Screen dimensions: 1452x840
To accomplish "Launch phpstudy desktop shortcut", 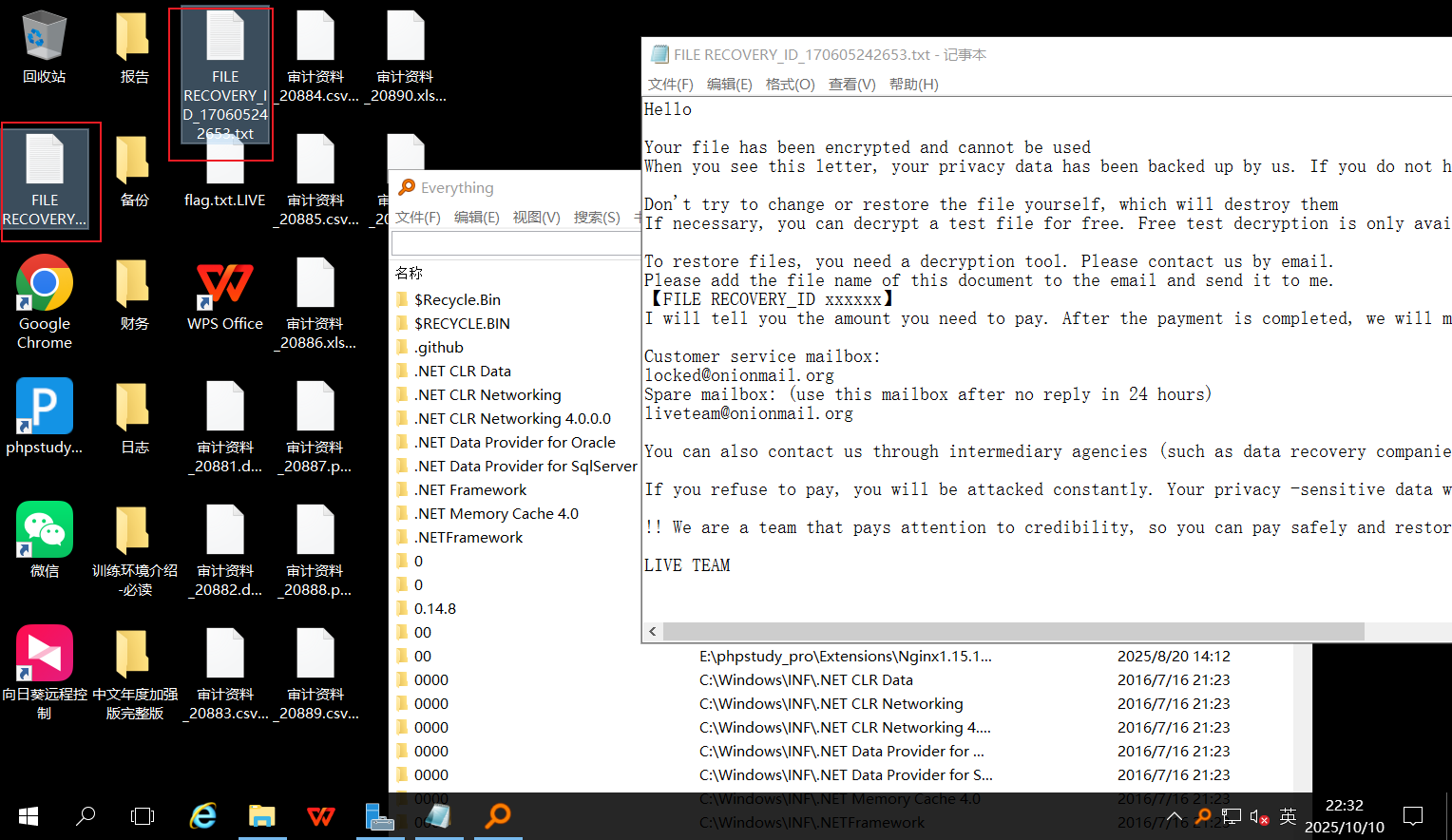I will pyautogui.click(x=45, y=416).
